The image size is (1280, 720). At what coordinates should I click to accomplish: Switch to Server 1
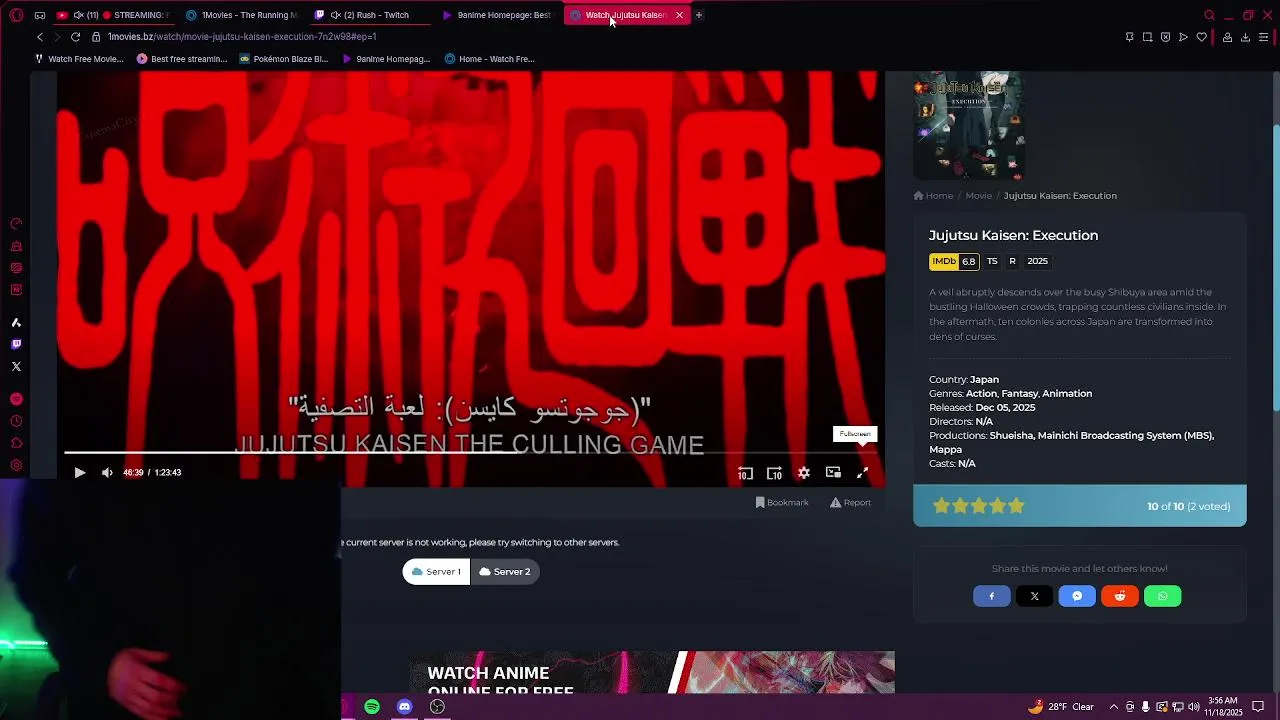pos(436,572)
